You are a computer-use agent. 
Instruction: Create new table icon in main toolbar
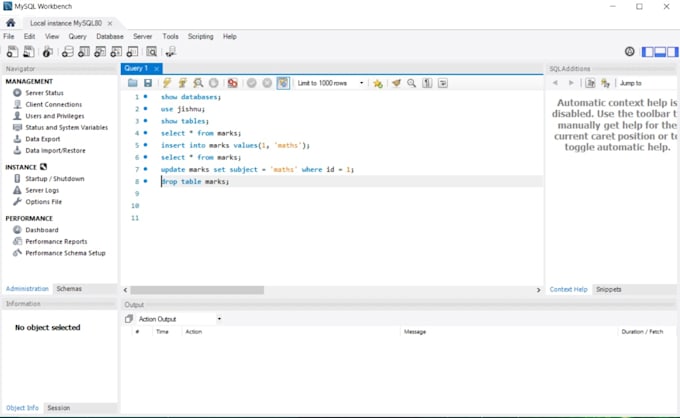click(x=84, y=52)
